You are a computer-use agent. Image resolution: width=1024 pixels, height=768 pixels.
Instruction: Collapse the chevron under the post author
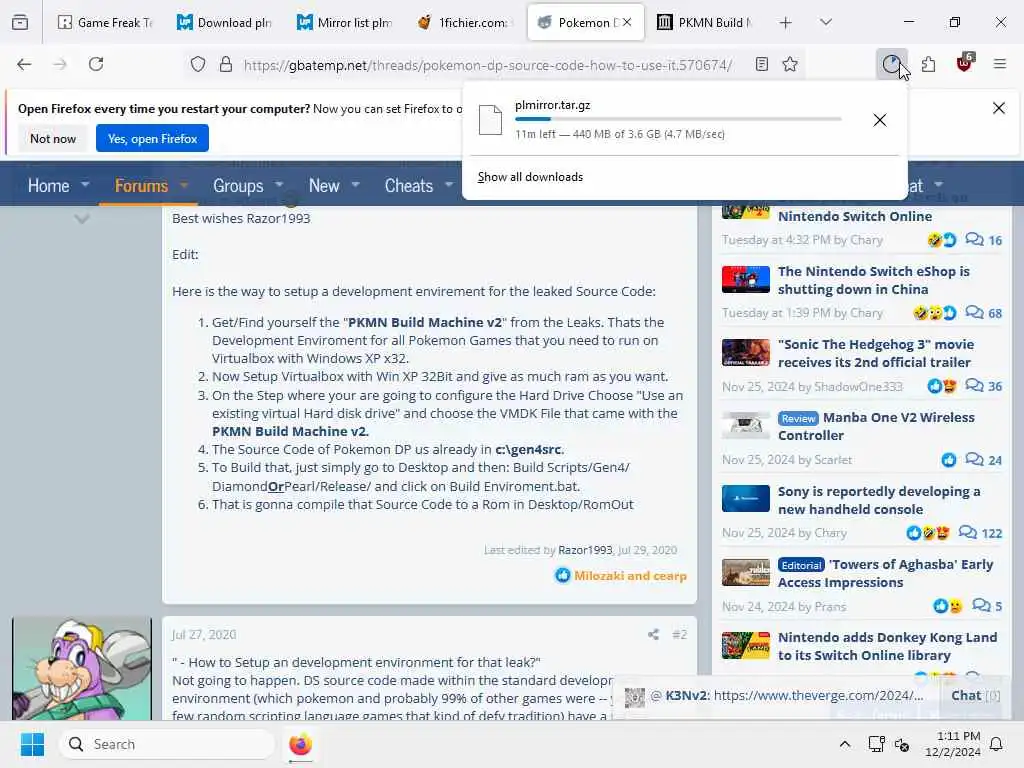click(x=82, y=219)
